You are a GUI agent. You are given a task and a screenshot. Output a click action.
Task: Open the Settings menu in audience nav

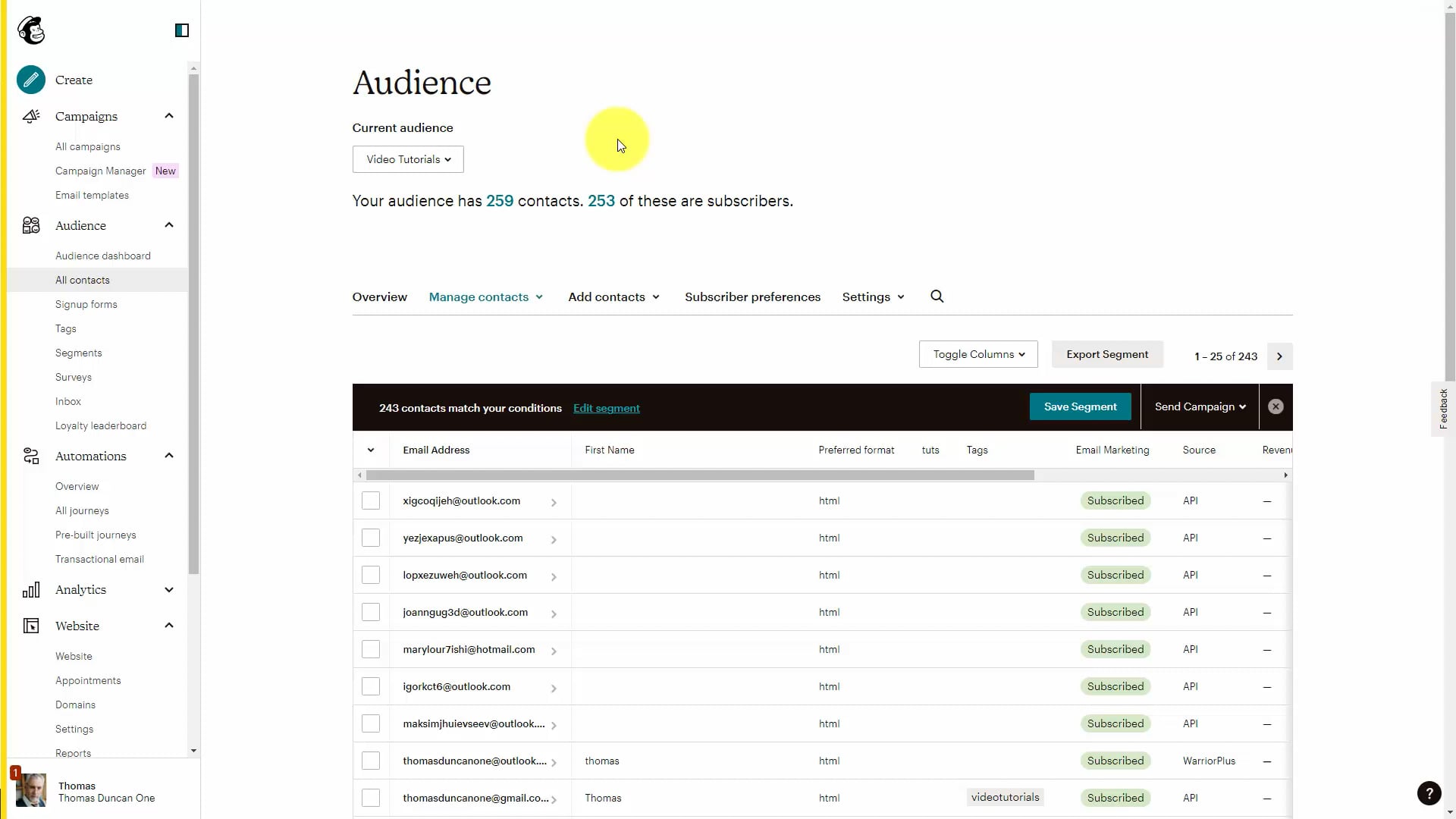[x=874, y=297]
